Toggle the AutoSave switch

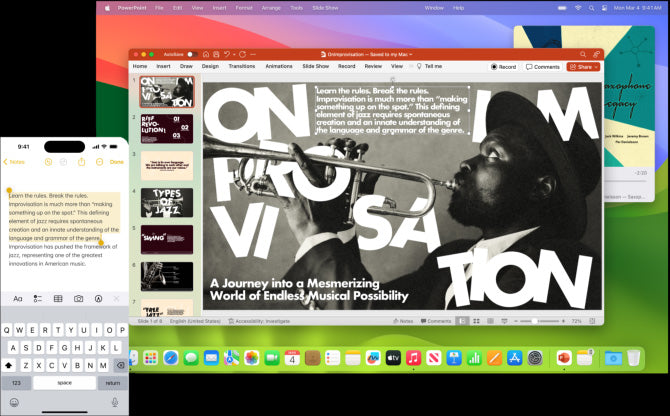tap(189, 54)
